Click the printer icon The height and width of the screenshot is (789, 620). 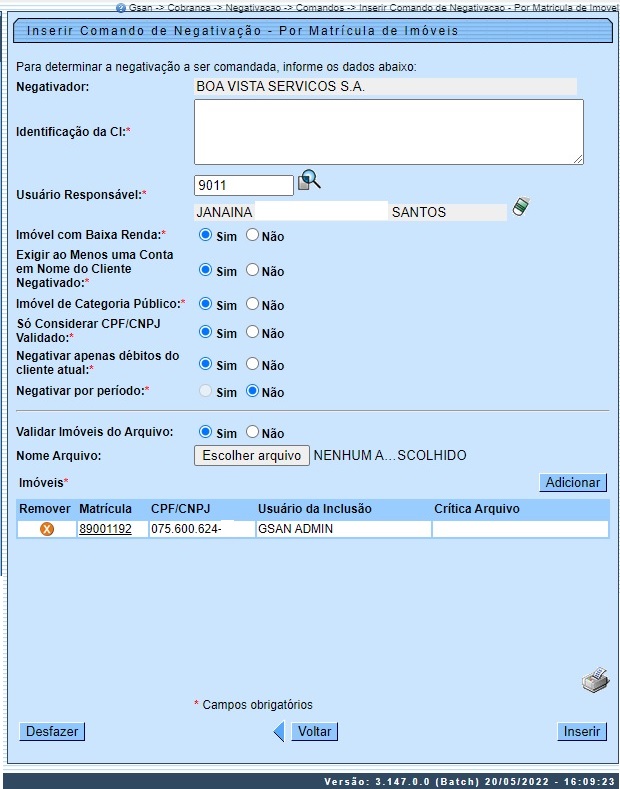pos(595,682)
